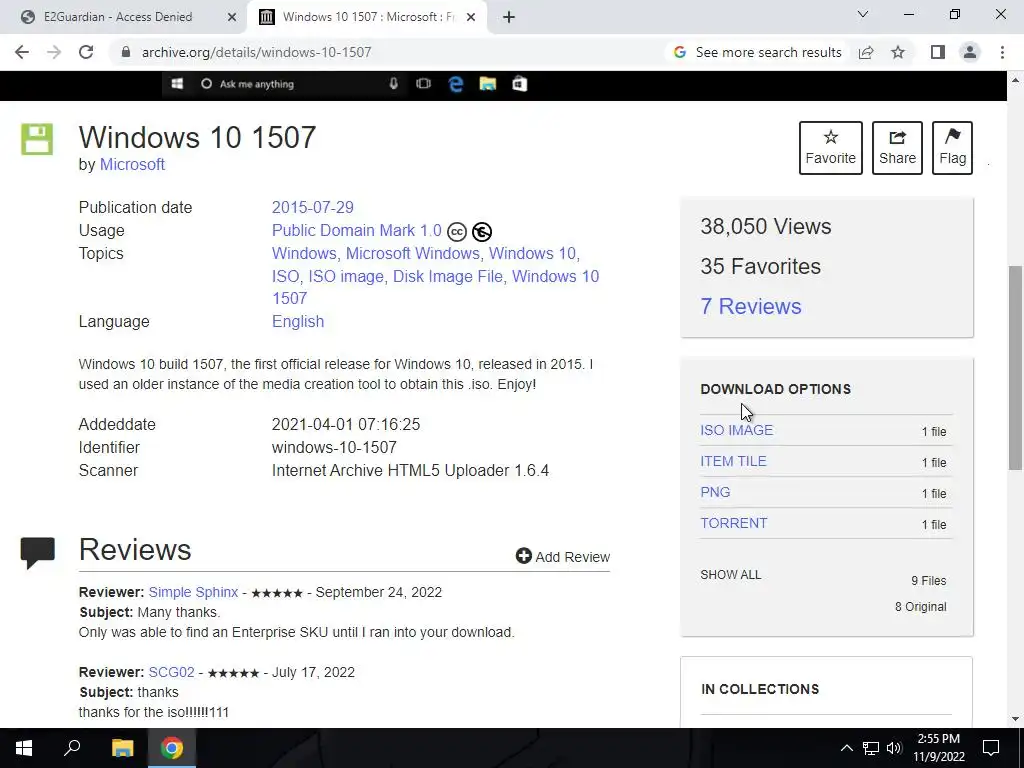Download the ISO IMAGE option

point(737,430)
